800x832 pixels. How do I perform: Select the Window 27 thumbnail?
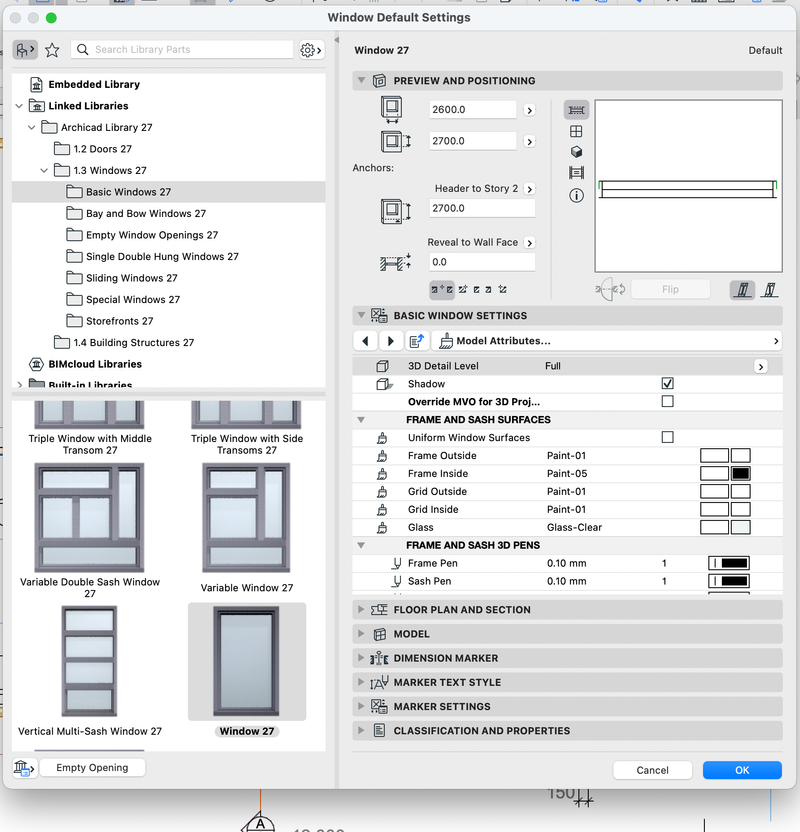[x=246, y=662]
